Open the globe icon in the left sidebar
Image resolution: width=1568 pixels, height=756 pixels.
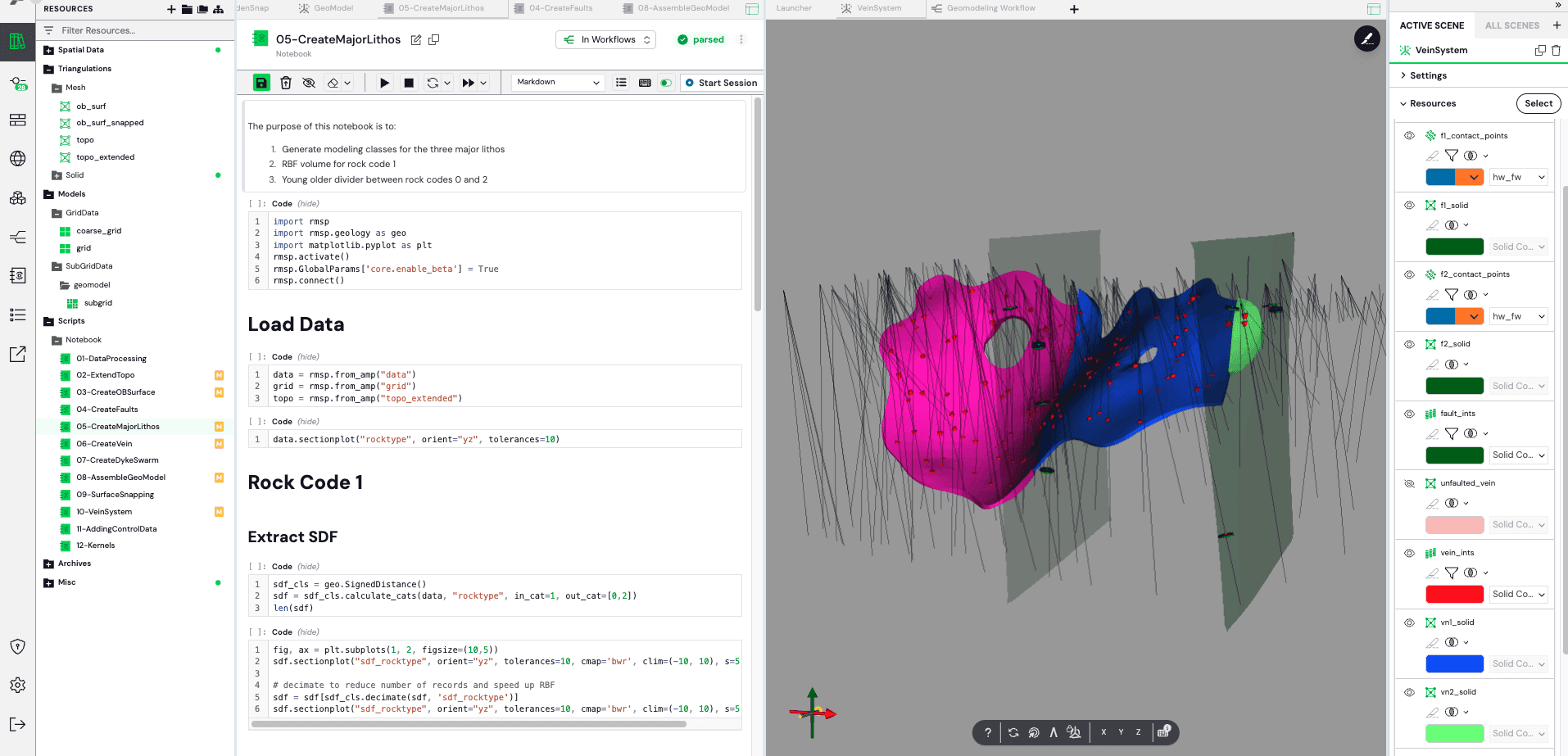pyautogui.click(x=17, y=159)
